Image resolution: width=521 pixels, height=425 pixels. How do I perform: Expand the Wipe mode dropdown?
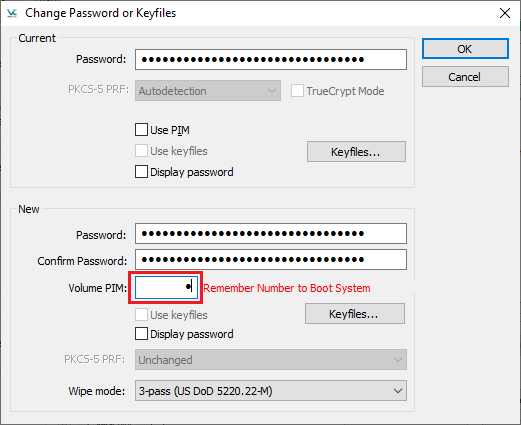tap(271, 391)
